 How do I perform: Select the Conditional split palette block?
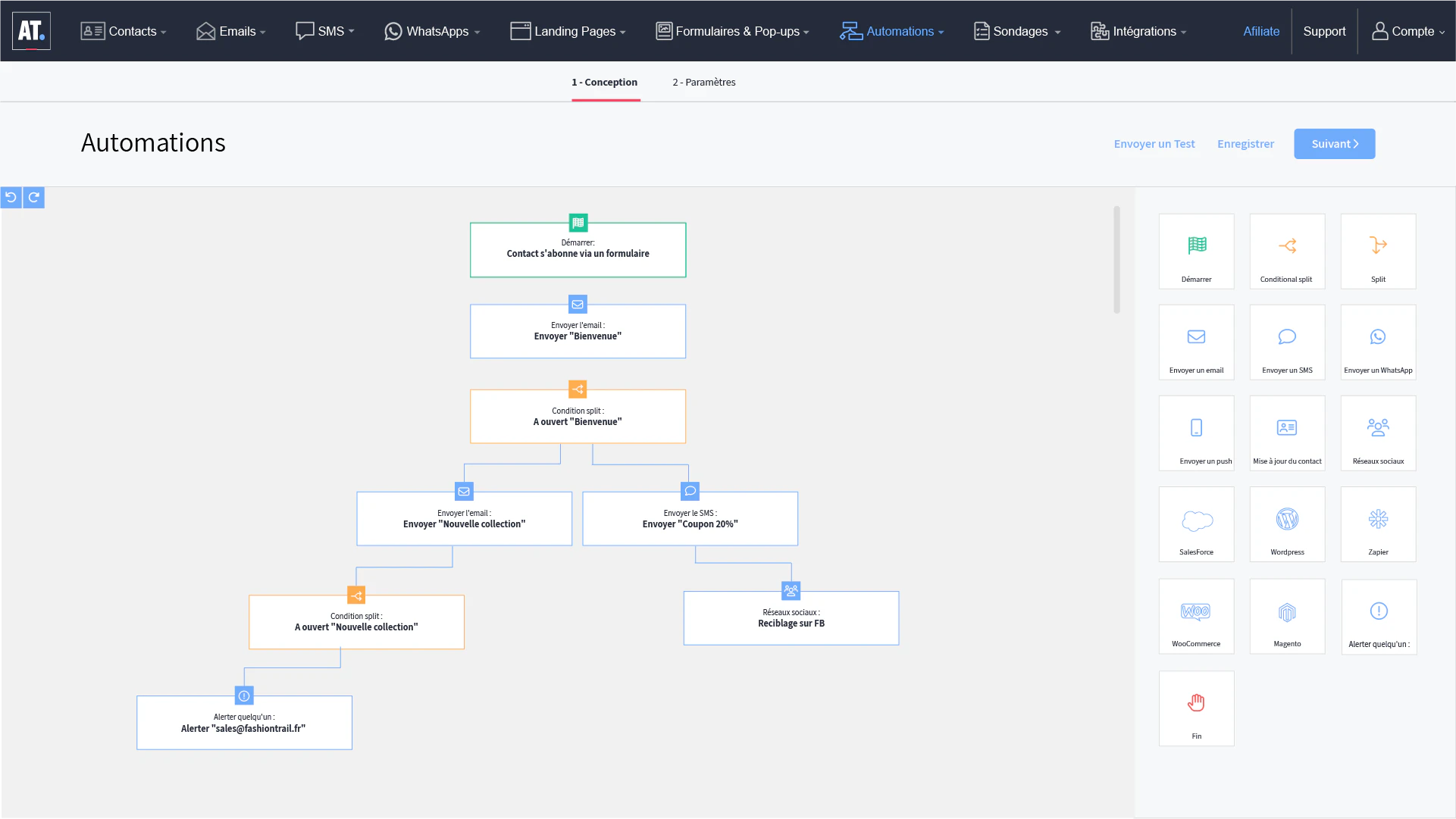pos(1287,252)
